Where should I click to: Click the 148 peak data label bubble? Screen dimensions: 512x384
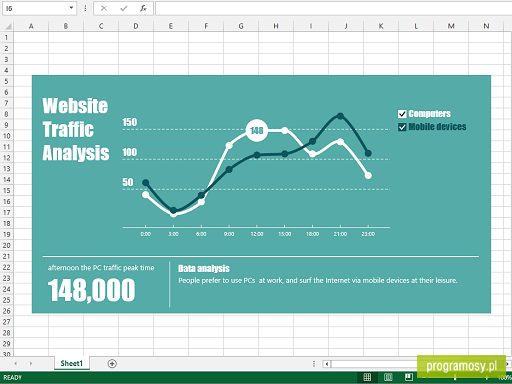pyautogui.click(x=257, y=130)
